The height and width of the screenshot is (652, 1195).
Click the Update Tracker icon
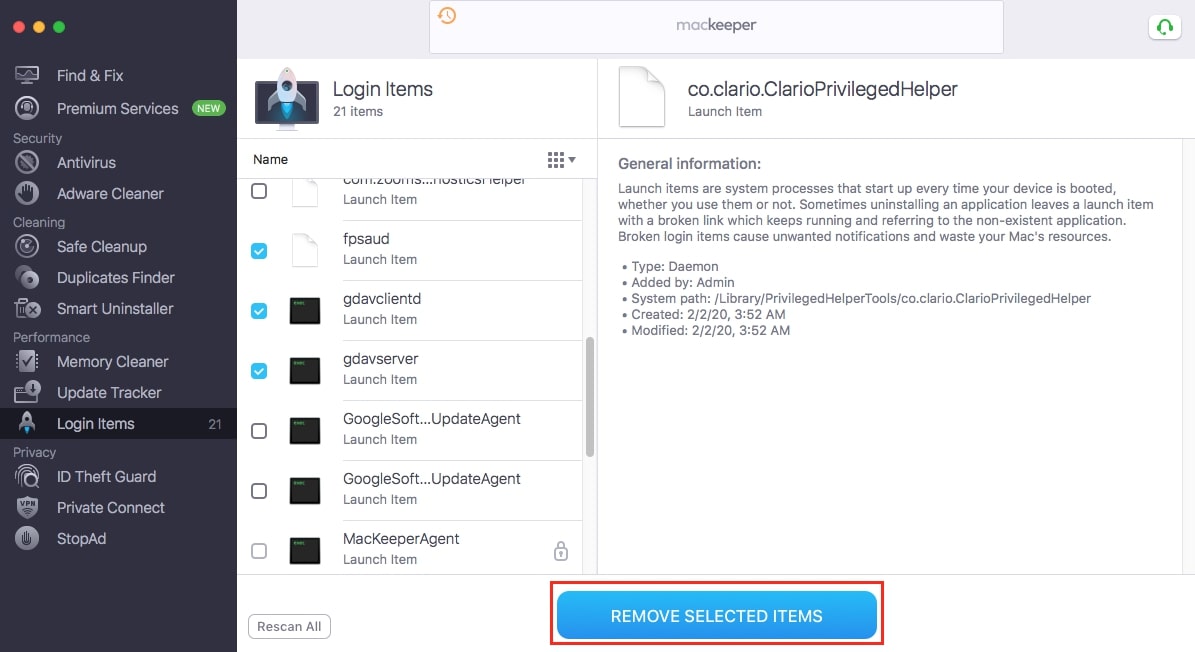point(27,392)
